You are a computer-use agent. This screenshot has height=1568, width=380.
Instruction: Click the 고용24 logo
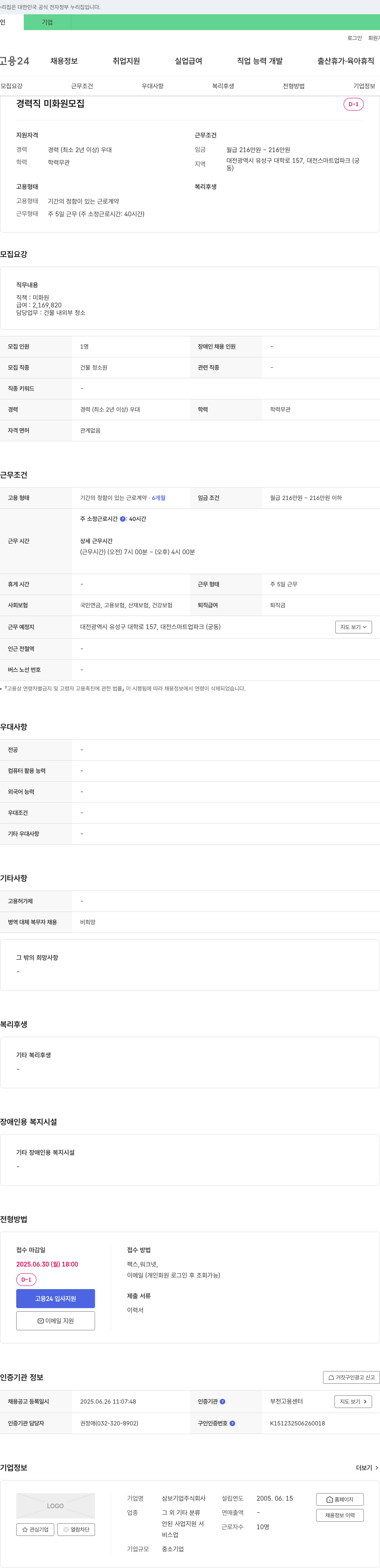tap(15, 61)
